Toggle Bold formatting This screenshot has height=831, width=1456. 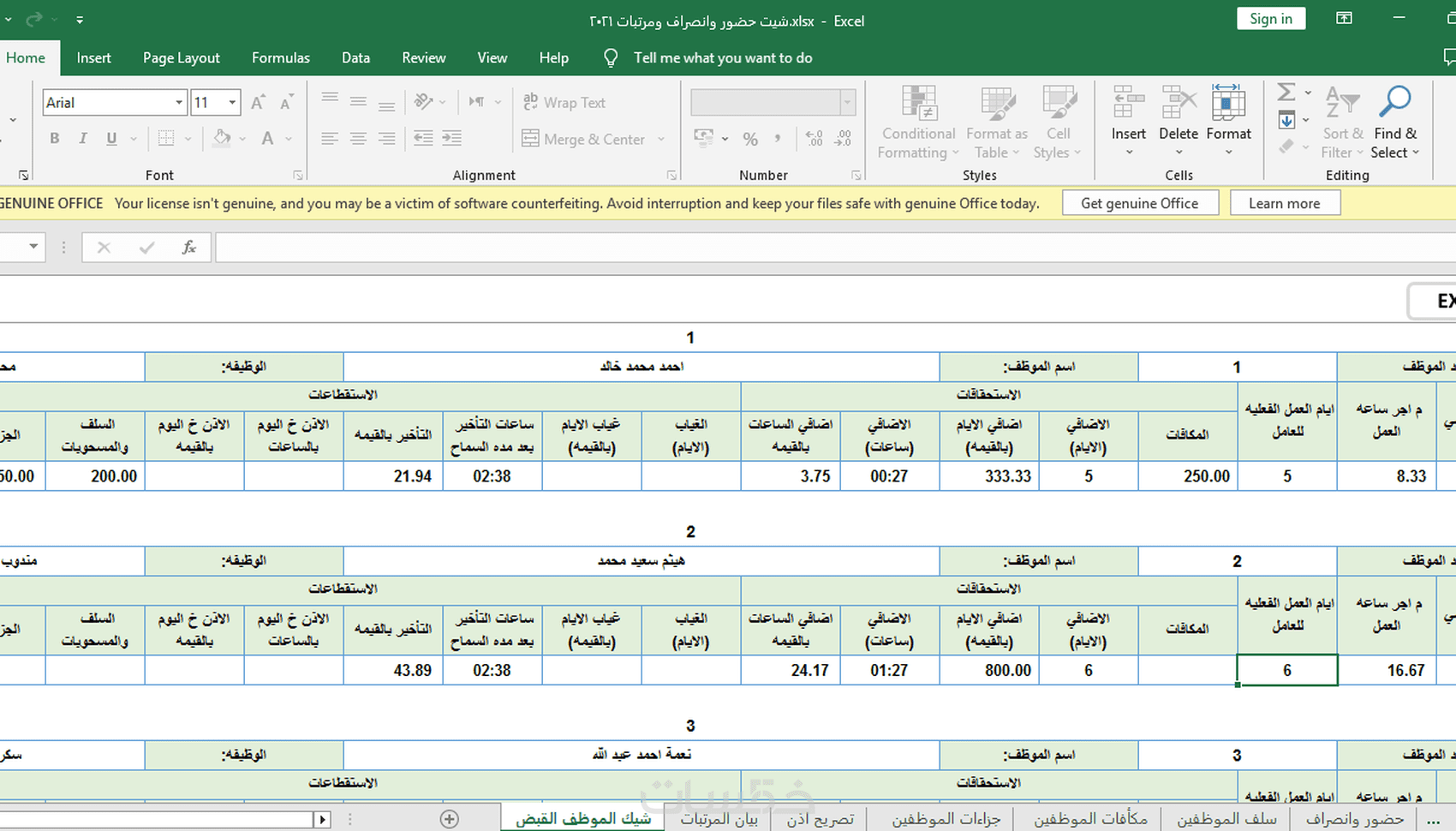coord(55,139)
